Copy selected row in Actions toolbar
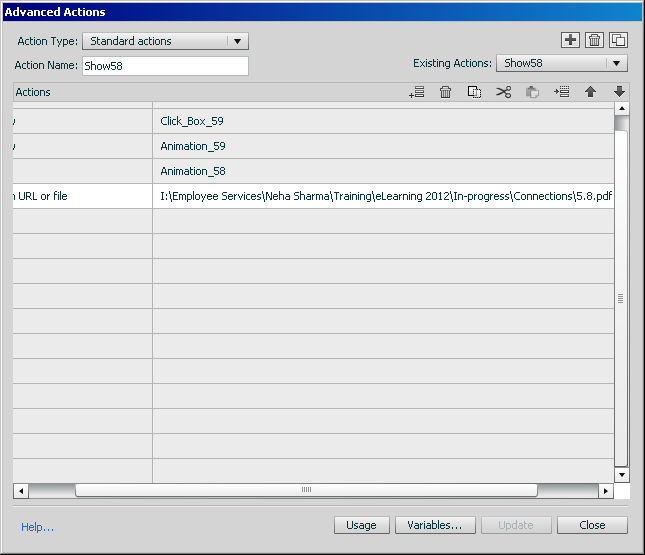 (x=474, y=92)
